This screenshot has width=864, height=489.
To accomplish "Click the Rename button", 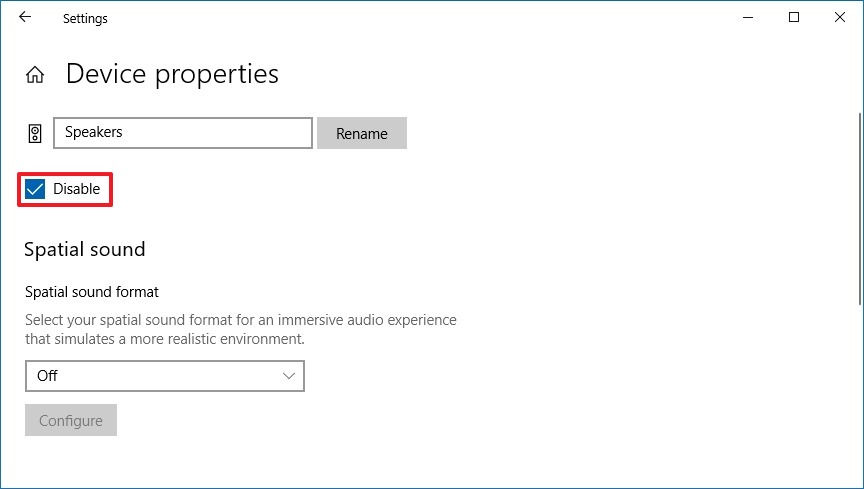I will pos(362,133).
